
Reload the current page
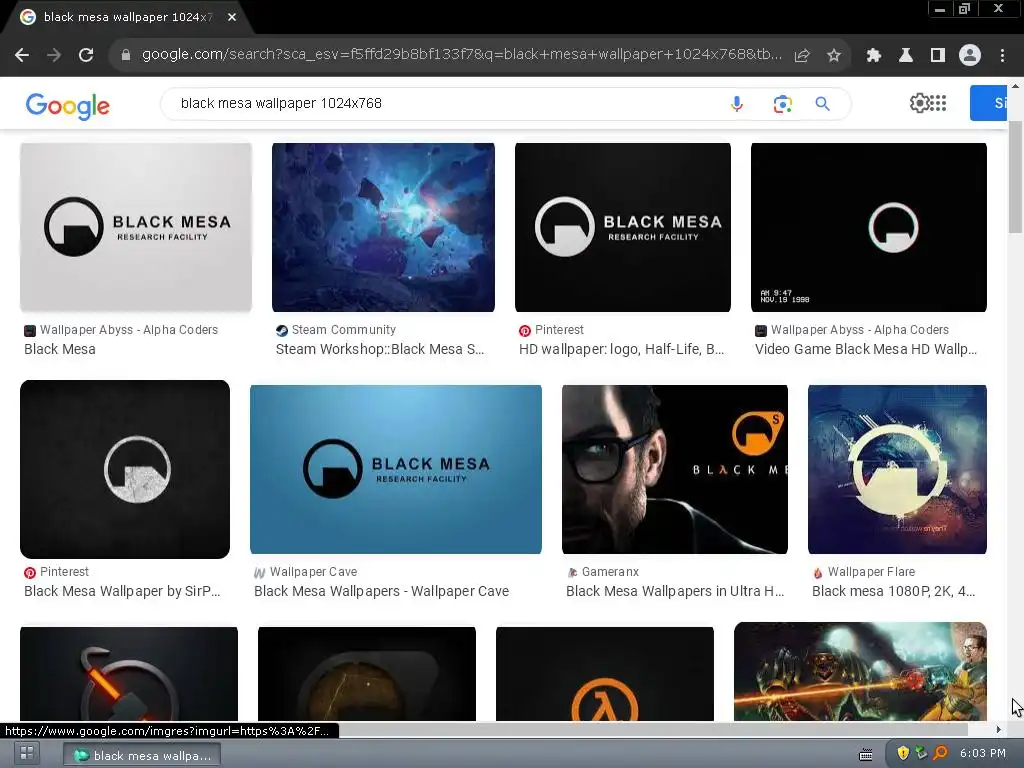(86, 55)
